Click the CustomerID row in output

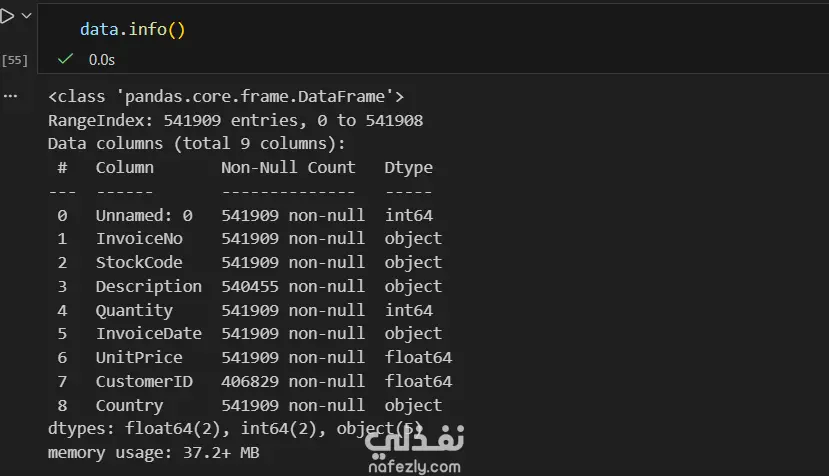tap(143, 381)
